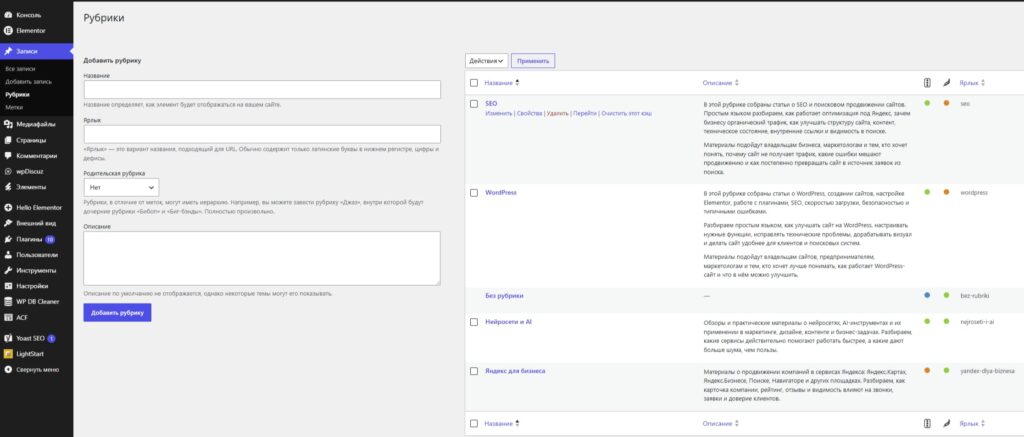The width and height of the screenshot is (1024, 437).
Task: Click the LightStart sidebar icon
Action: (8, 354)
